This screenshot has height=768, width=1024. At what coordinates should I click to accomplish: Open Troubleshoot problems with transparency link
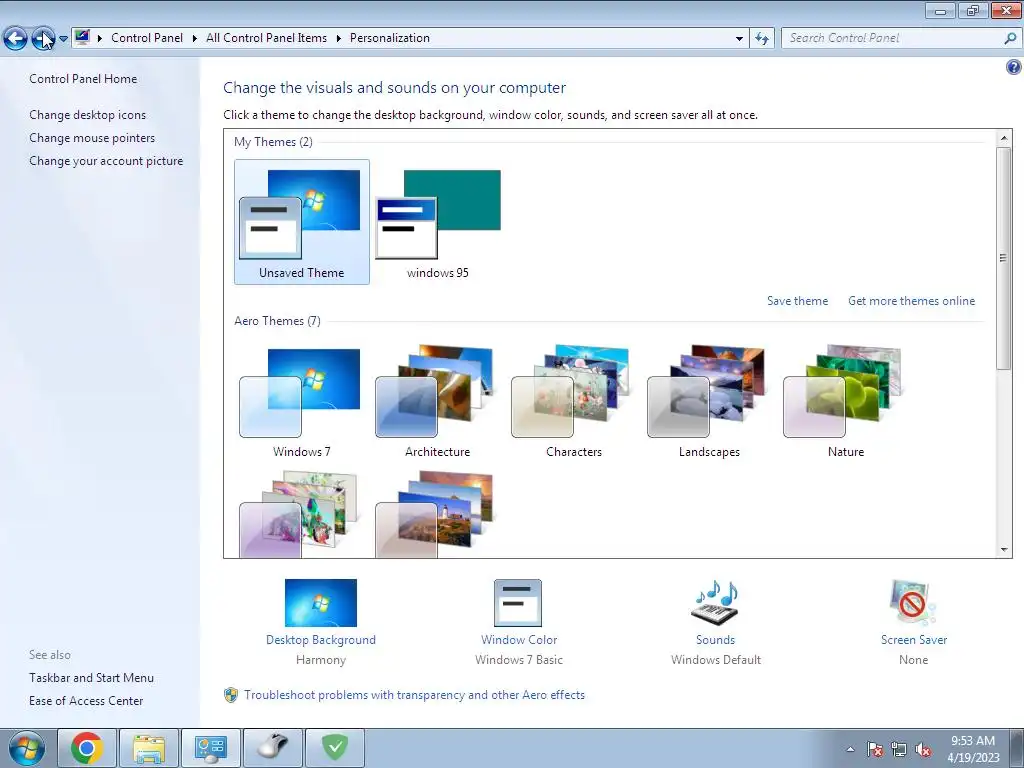pos(414,695)
